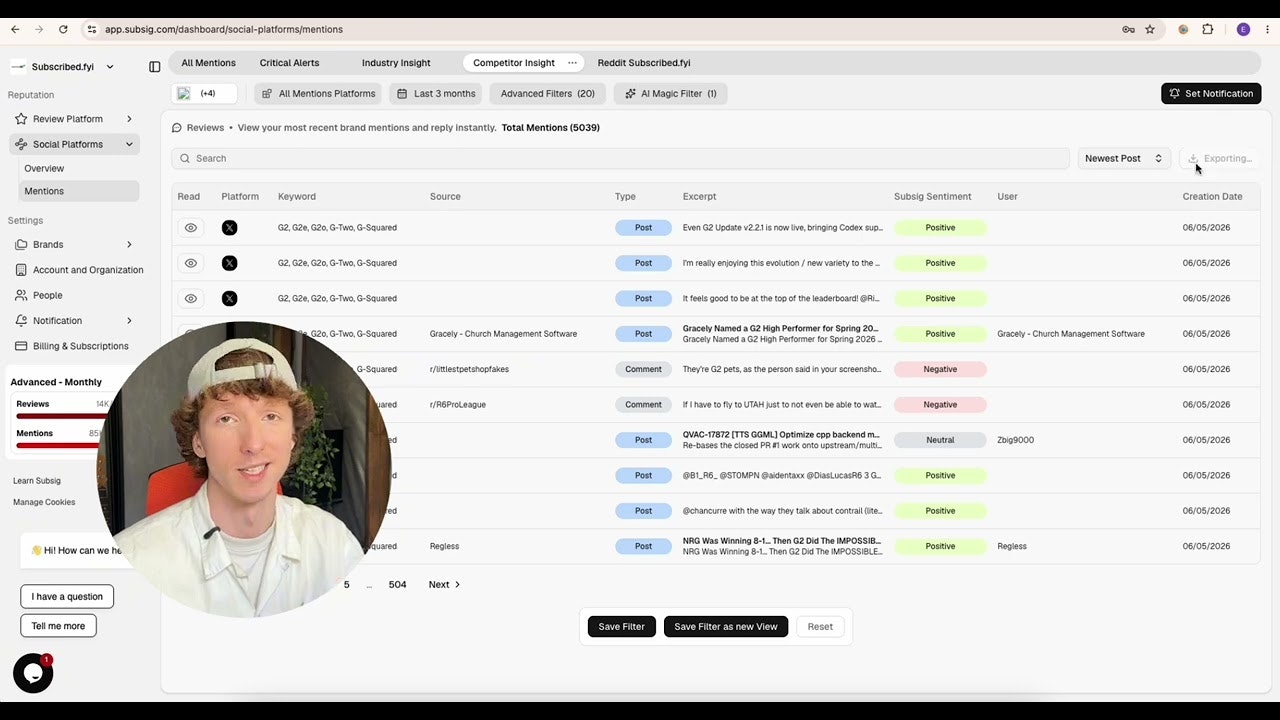Click the Brands folder icon in the sidebar
This screenshot has width=1280, height=720.
tap(21, 244)
